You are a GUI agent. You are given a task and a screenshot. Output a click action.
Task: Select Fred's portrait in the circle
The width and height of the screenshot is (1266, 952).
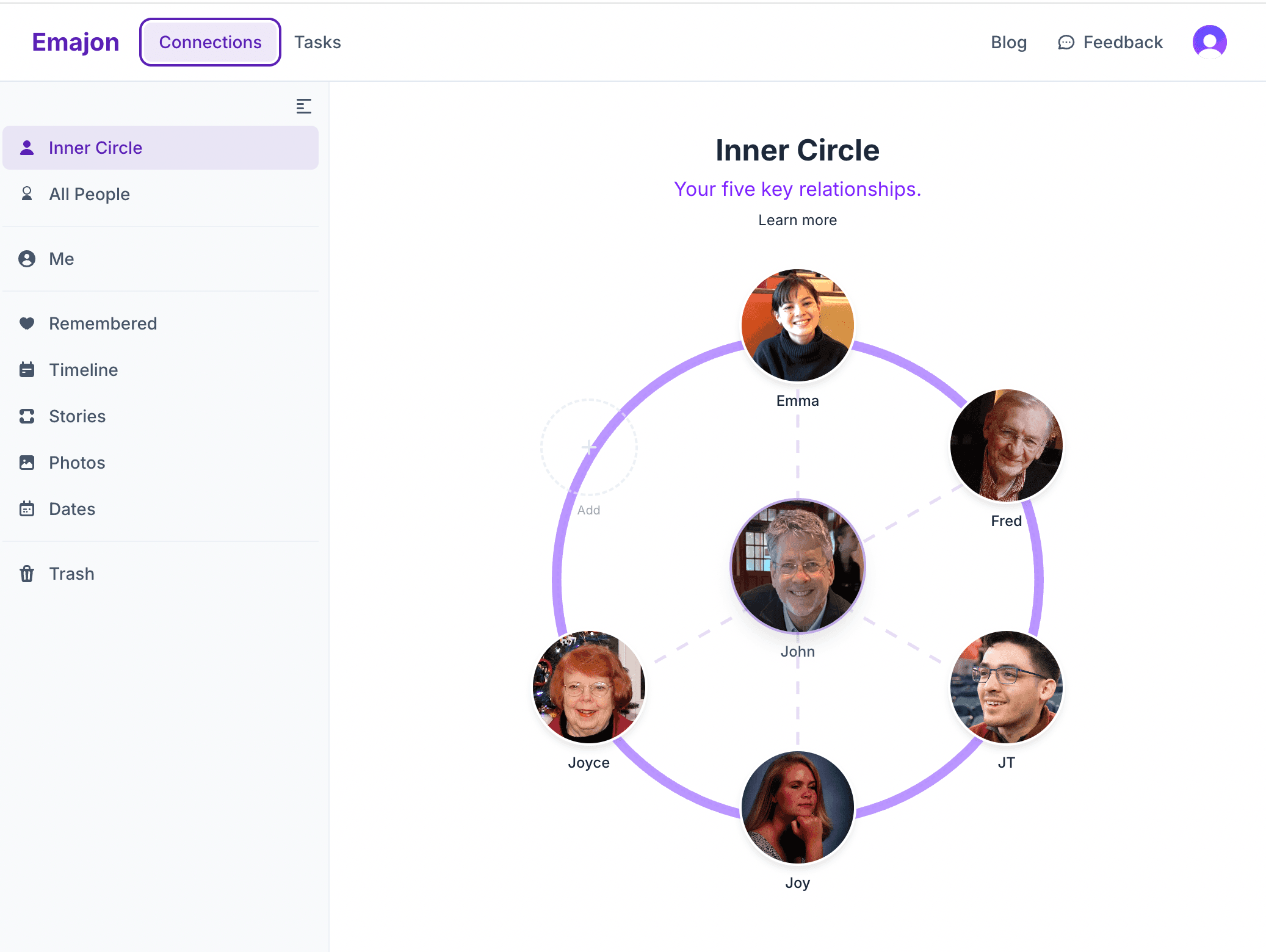(1006, 445)
